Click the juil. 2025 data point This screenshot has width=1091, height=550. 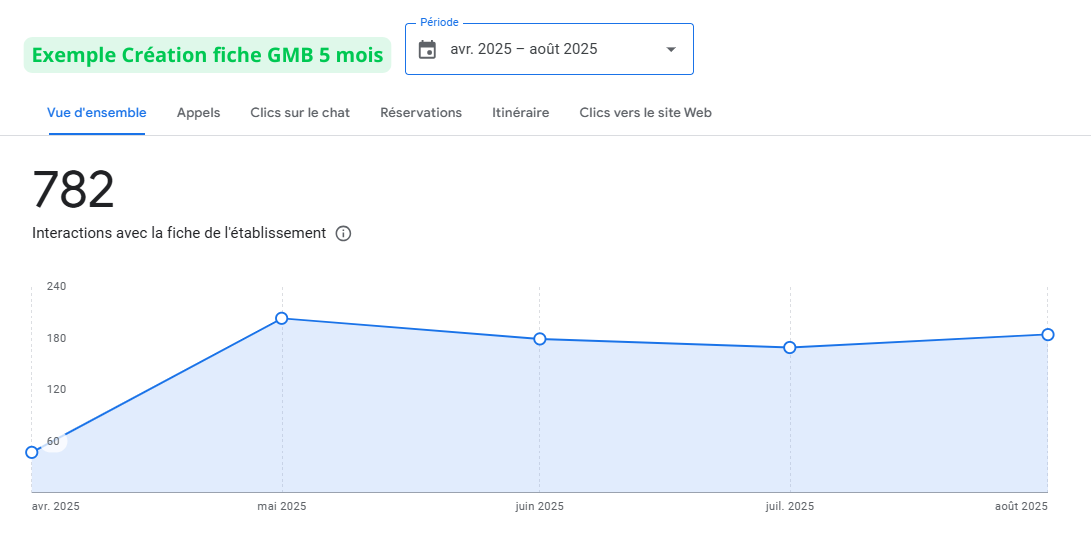tap(790, 347)
